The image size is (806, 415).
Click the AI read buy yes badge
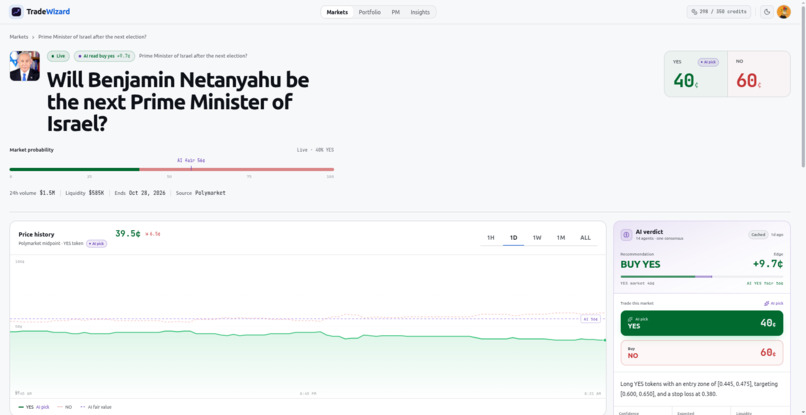pyautogui.click(x=104, y=56)
